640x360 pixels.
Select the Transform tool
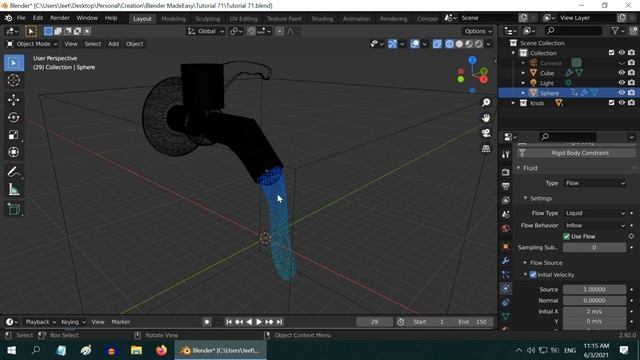point(13,152)
